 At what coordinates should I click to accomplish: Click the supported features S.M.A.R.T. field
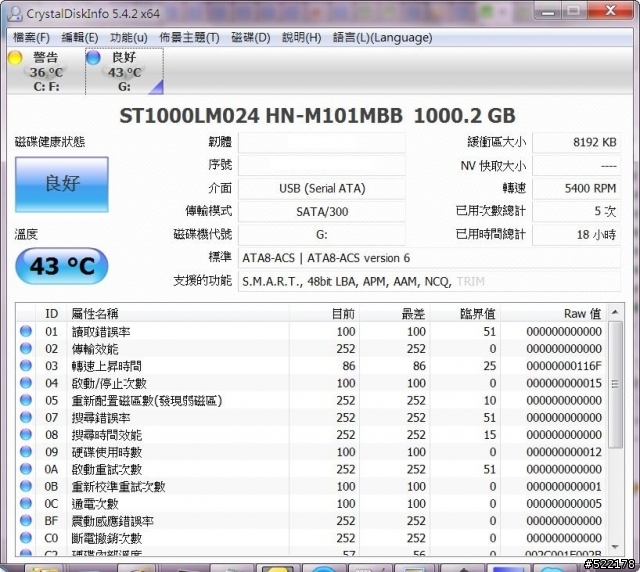[x=429, y=281]
